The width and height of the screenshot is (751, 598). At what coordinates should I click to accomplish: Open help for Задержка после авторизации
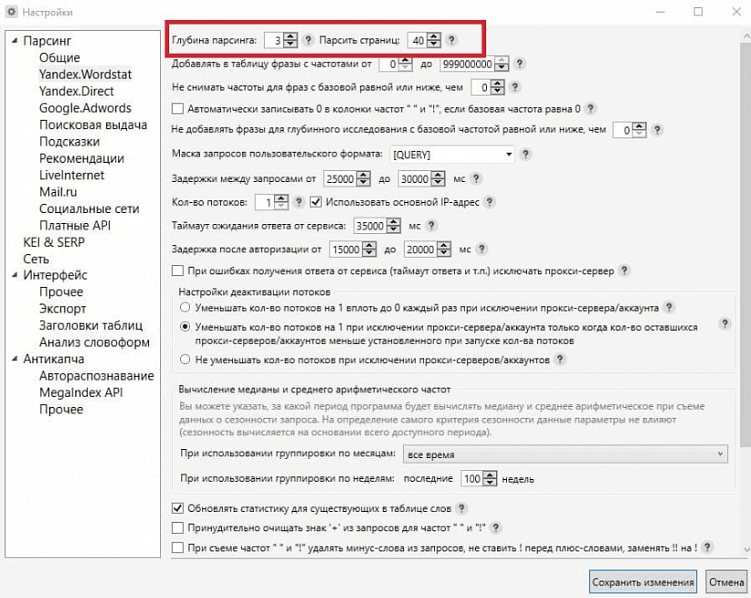[482, 249]
